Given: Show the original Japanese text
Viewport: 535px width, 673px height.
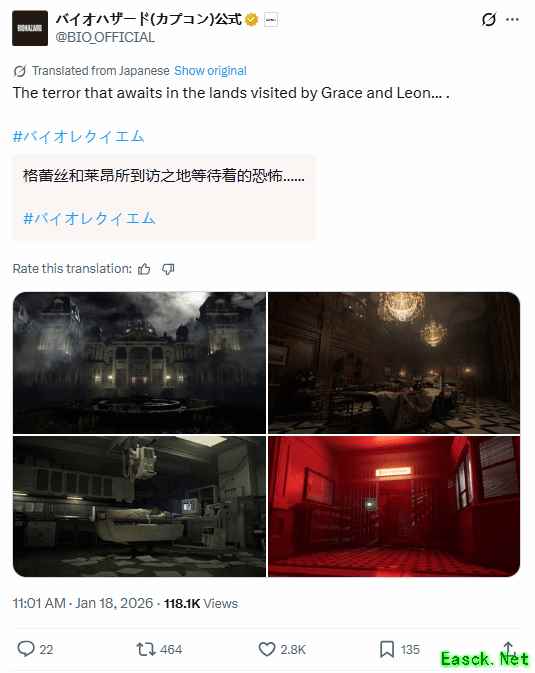Looking at the screenshot, I should pyautogui.click(x=210, y=71).
